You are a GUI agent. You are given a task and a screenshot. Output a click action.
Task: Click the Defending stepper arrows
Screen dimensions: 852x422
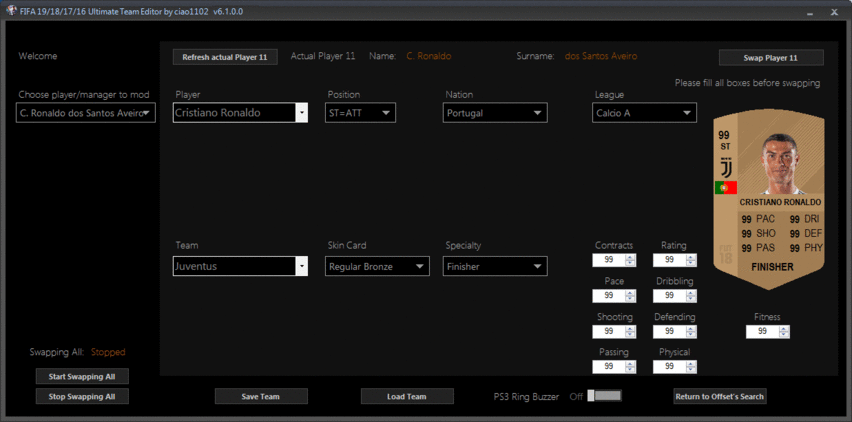691,331
